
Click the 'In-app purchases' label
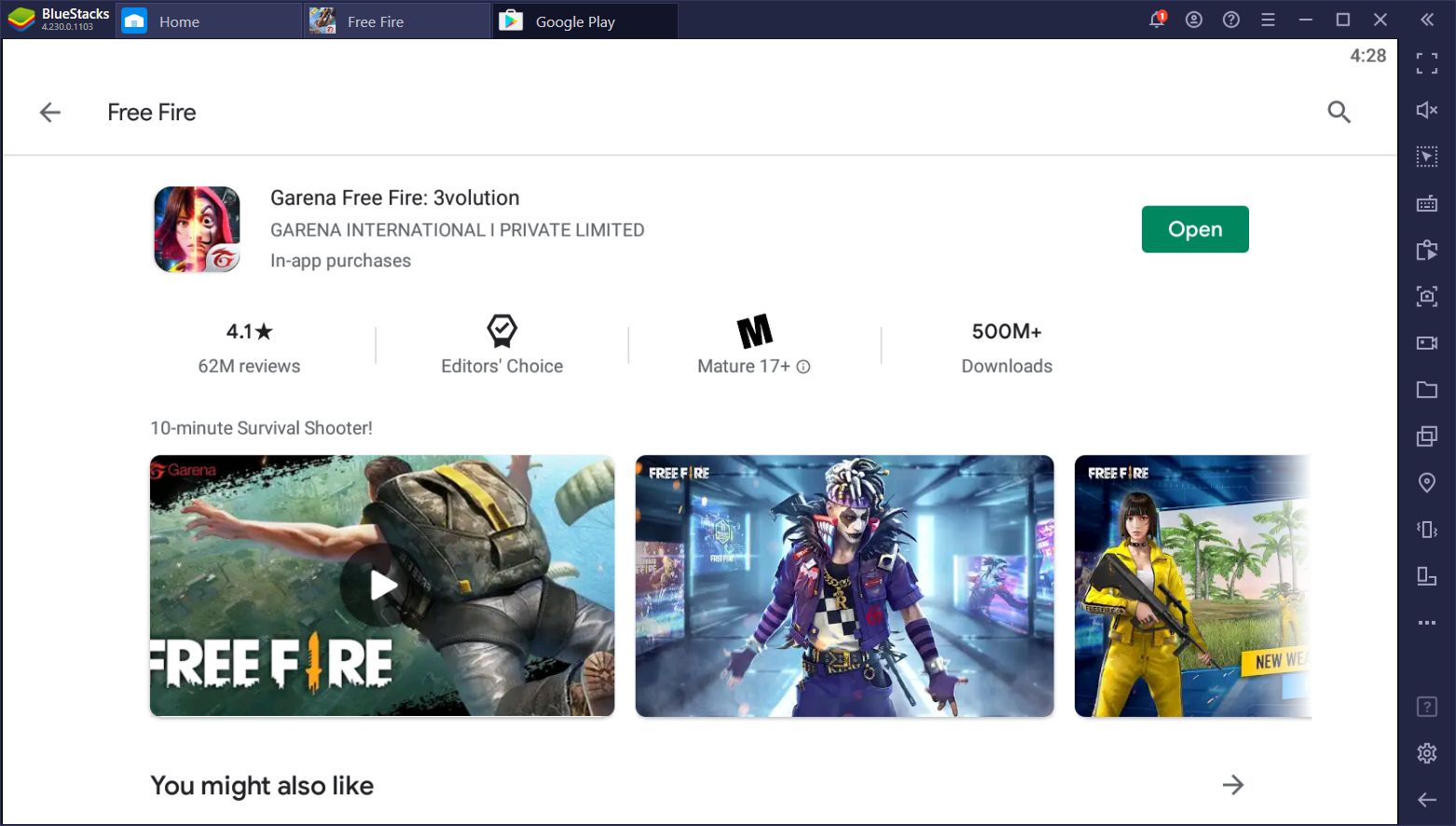click(x=341, y=261)
